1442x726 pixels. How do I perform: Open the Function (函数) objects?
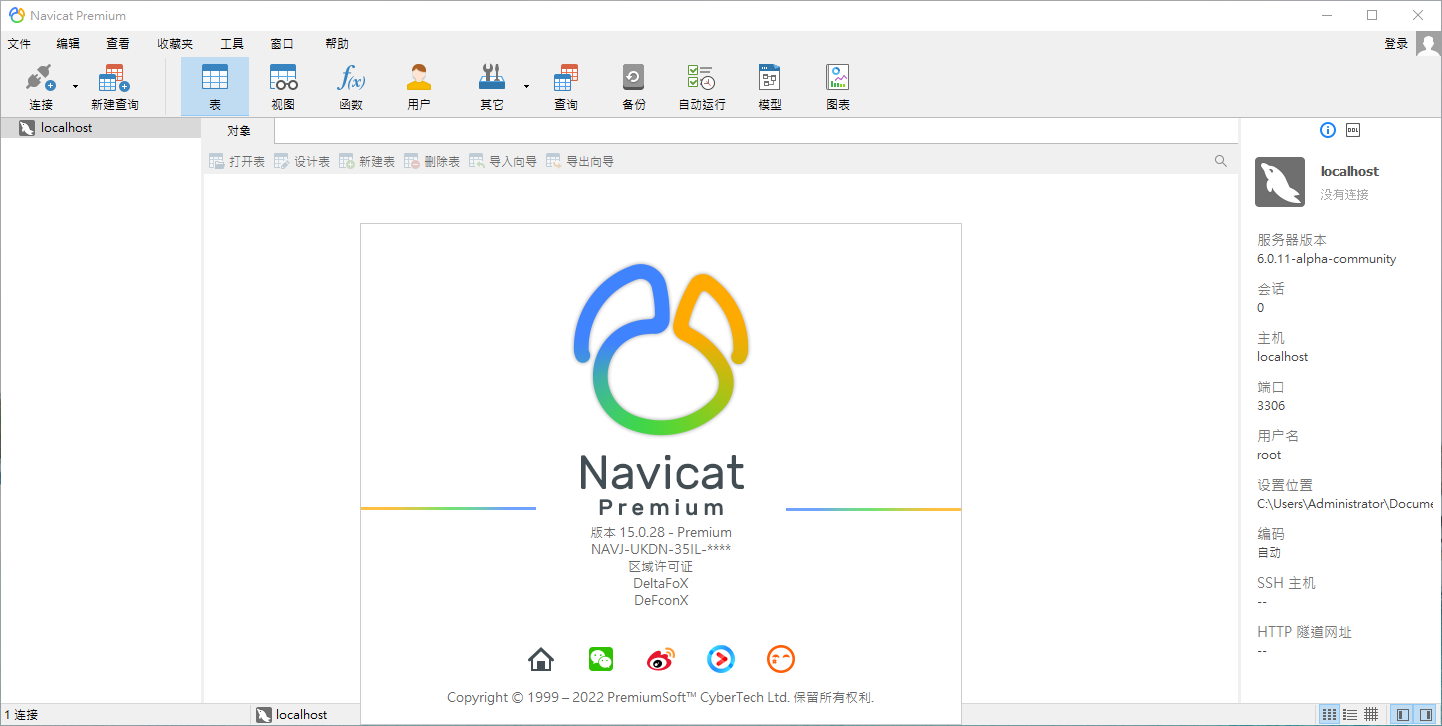[x=351, y=86]
